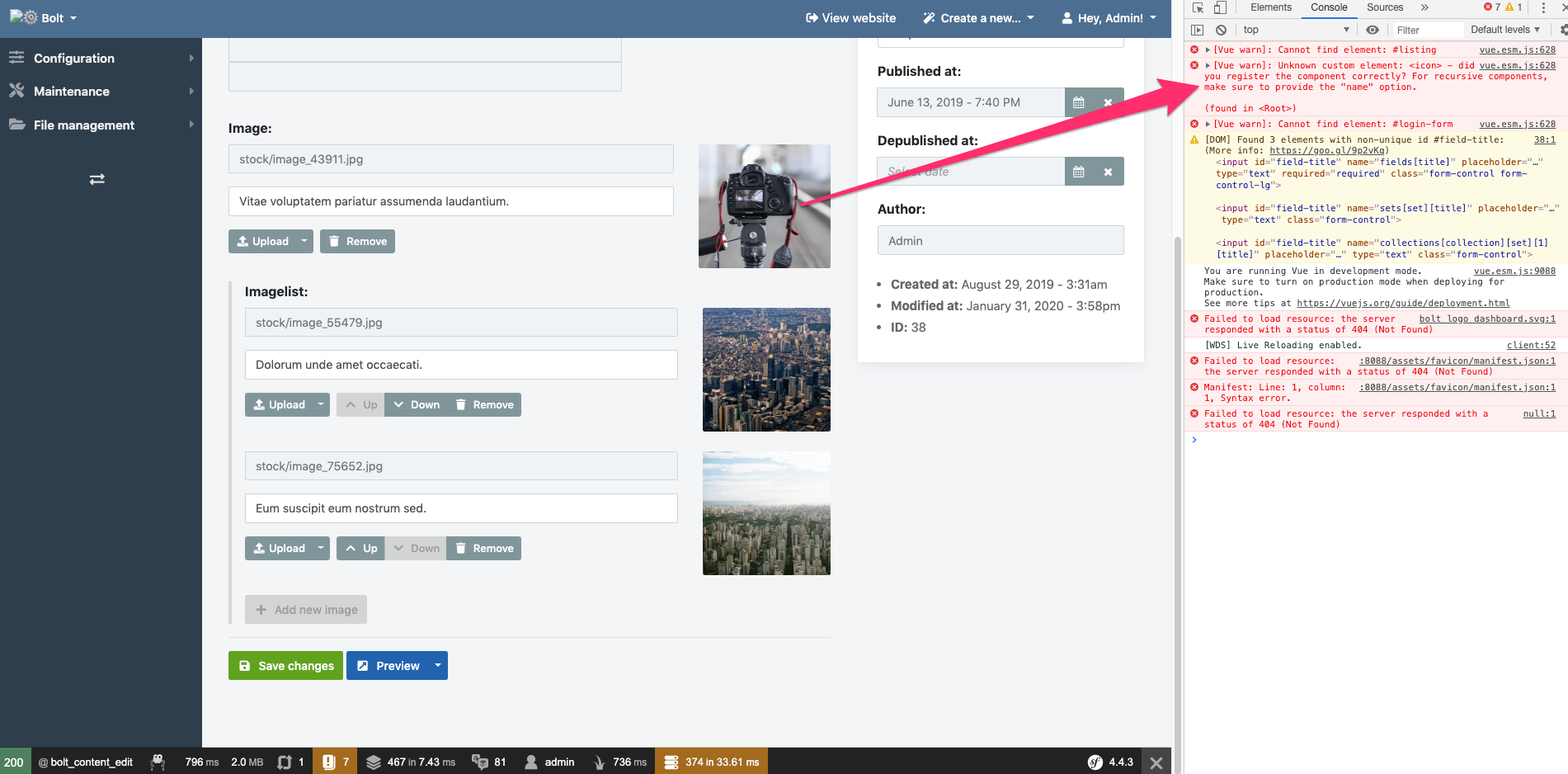The height and width of the screenshot is (774, 1568).
Task: Switch to the Sources tab
Action: pyautogui.click(x=1385, y=7)
